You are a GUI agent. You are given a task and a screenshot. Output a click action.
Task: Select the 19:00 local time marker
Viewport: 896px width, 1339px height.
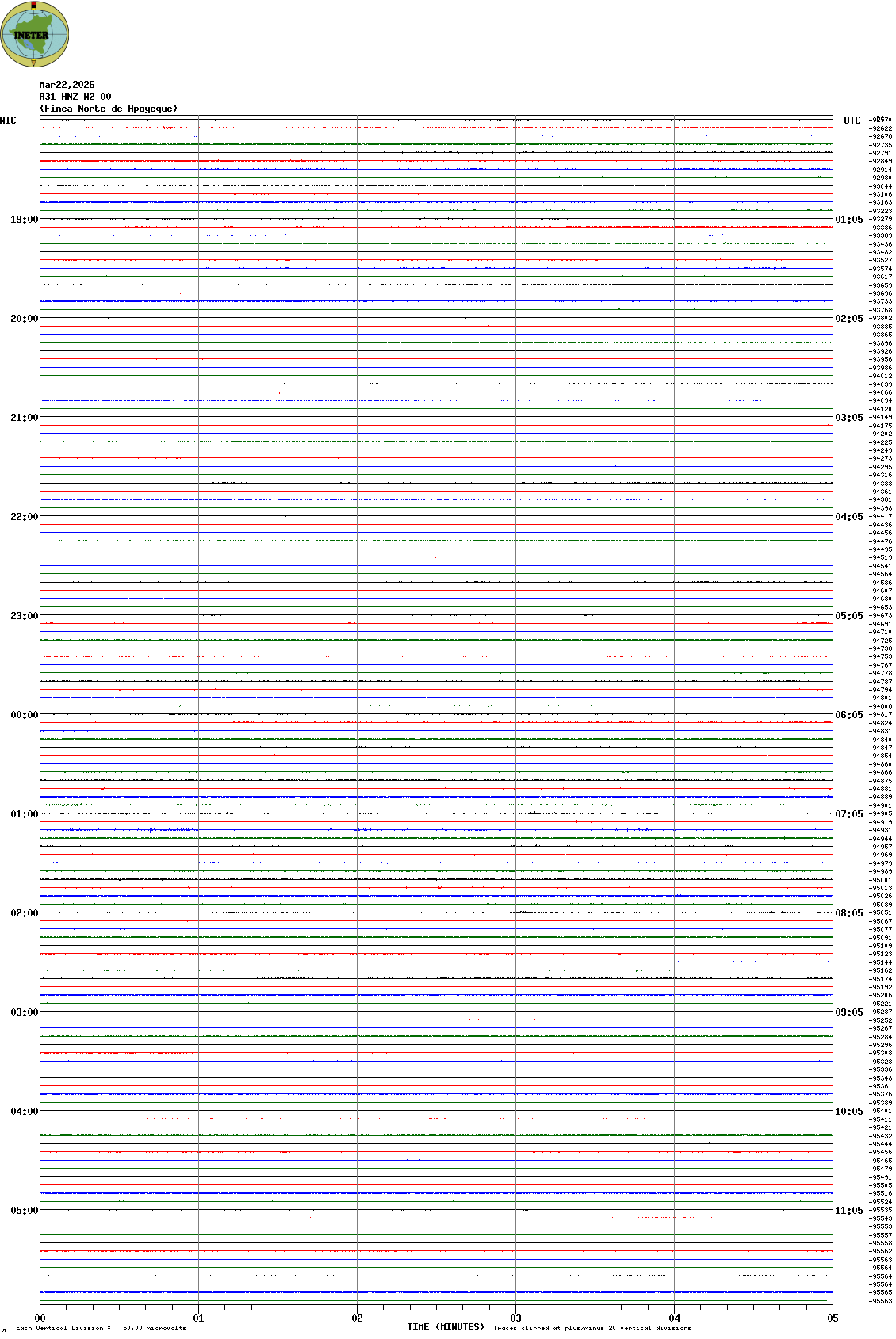[24, 220]
